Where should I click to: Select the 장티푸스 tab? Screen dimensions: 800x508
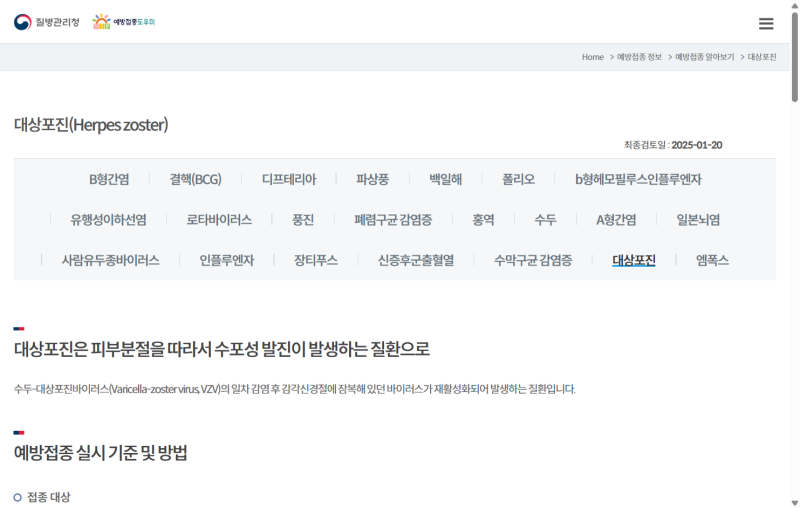pyautogui.click(x=316, y=260)
